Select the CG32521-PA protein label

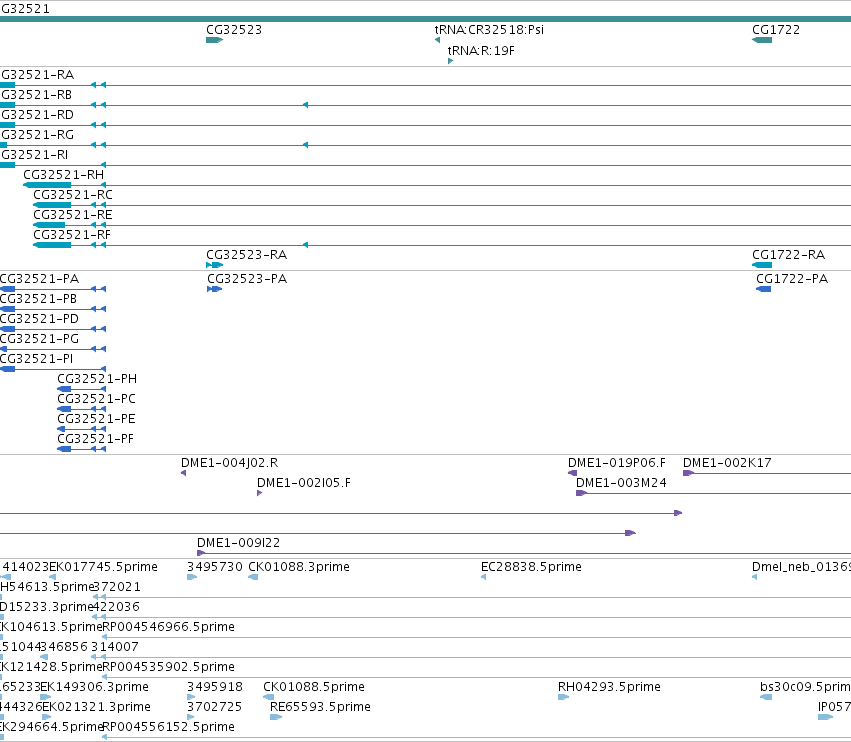[x=40, y=279]
